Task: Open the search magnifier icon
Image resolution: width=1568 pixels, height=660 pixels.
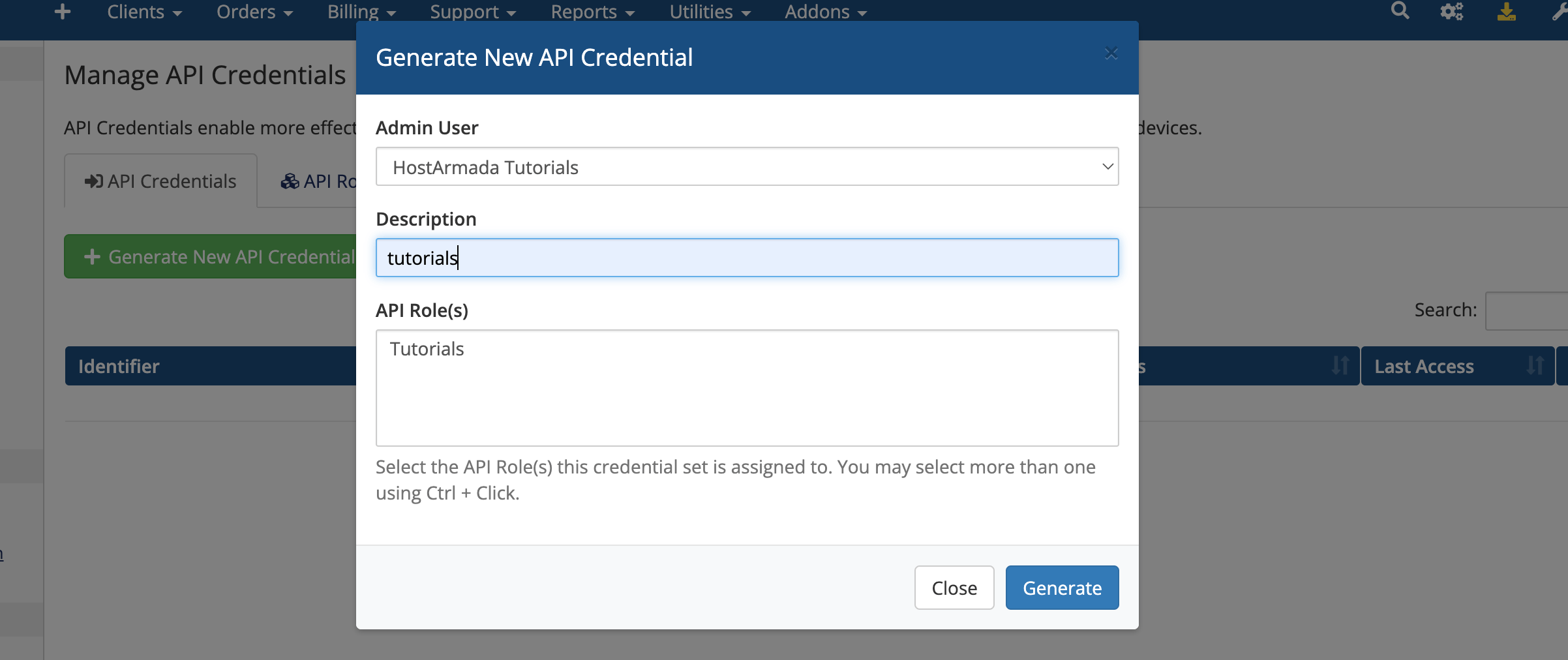Action: pyautogui.click(x=1400, y=11)
